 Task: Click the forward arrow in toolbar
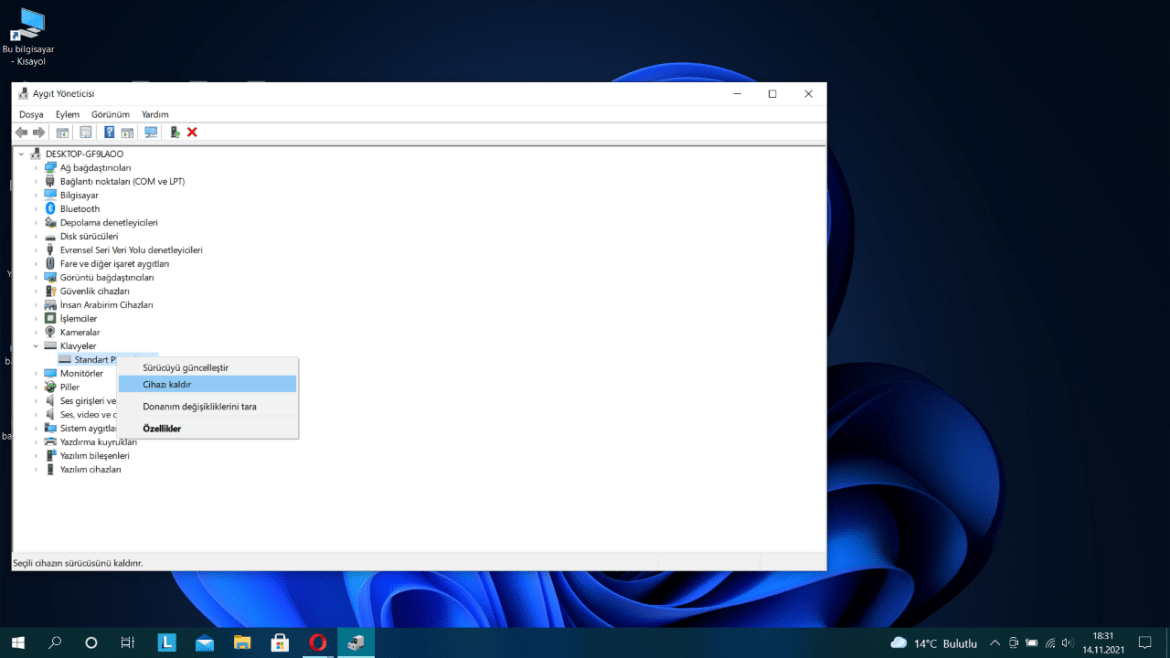click(39, 132)
